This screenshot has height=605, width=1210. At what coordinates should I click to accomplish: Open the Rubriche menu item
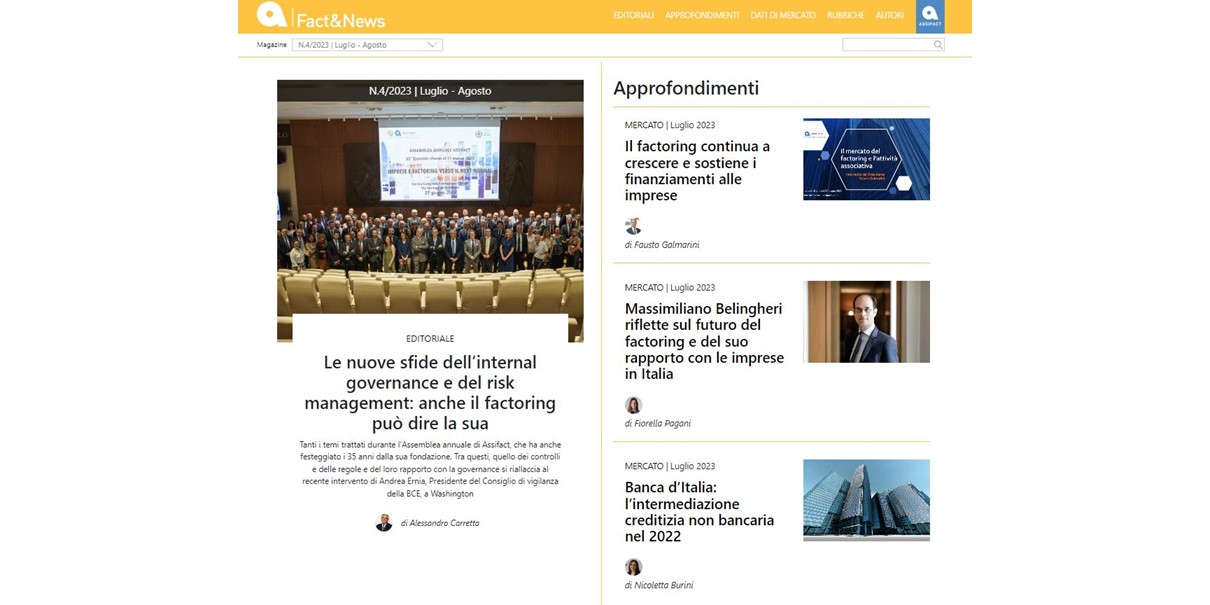point(845,16)
